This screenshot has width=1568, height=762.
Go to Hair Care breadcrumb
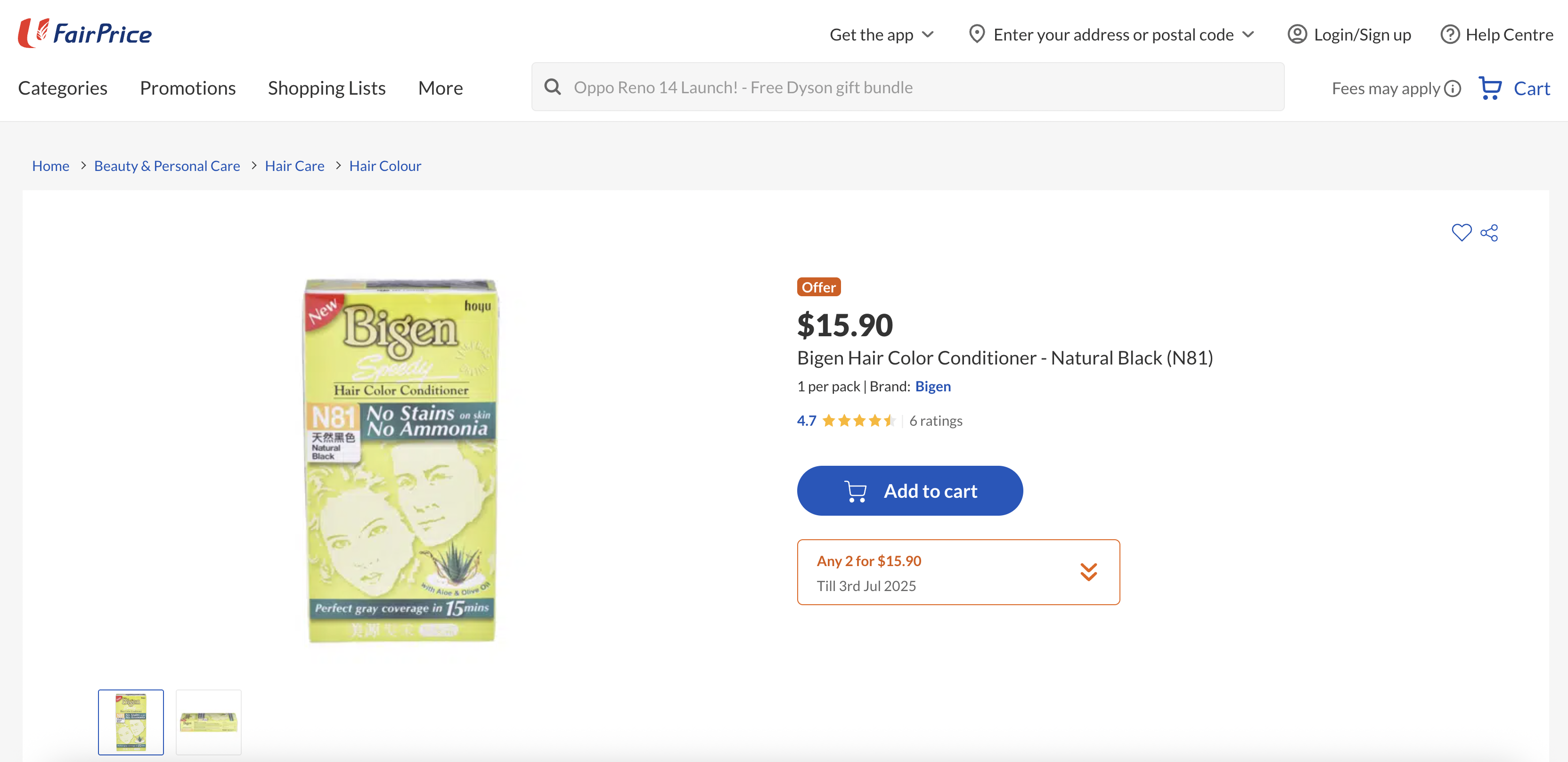coord(294,166)
